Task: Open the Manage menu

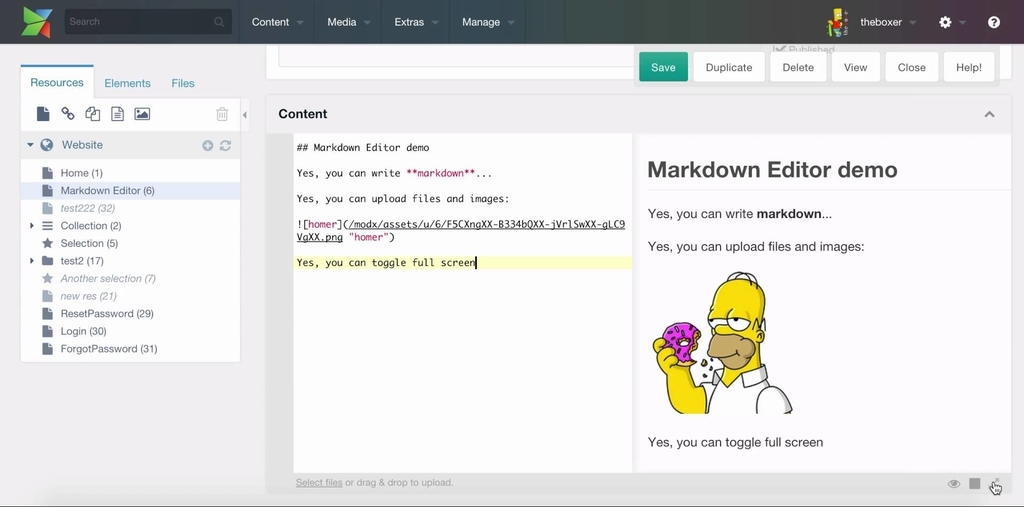Action: (x=488, y=22)
